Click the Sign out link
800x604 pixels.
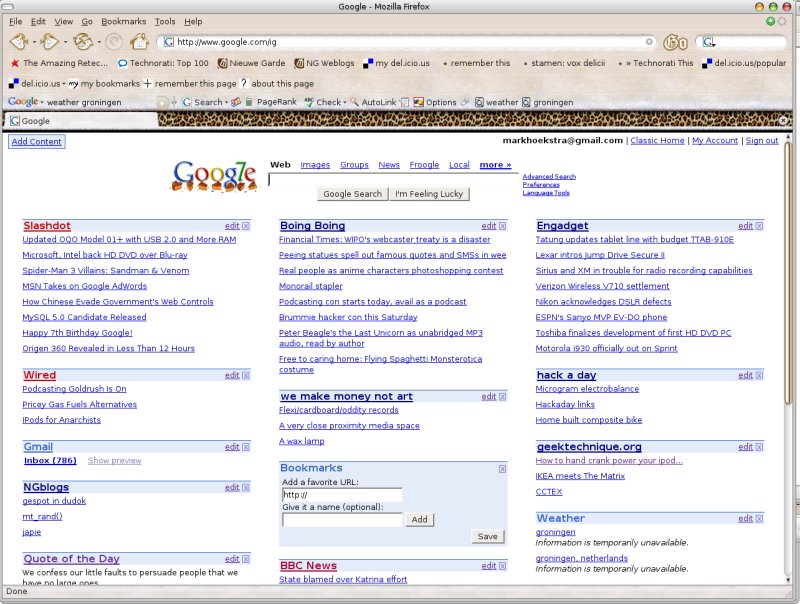[762, 140]
